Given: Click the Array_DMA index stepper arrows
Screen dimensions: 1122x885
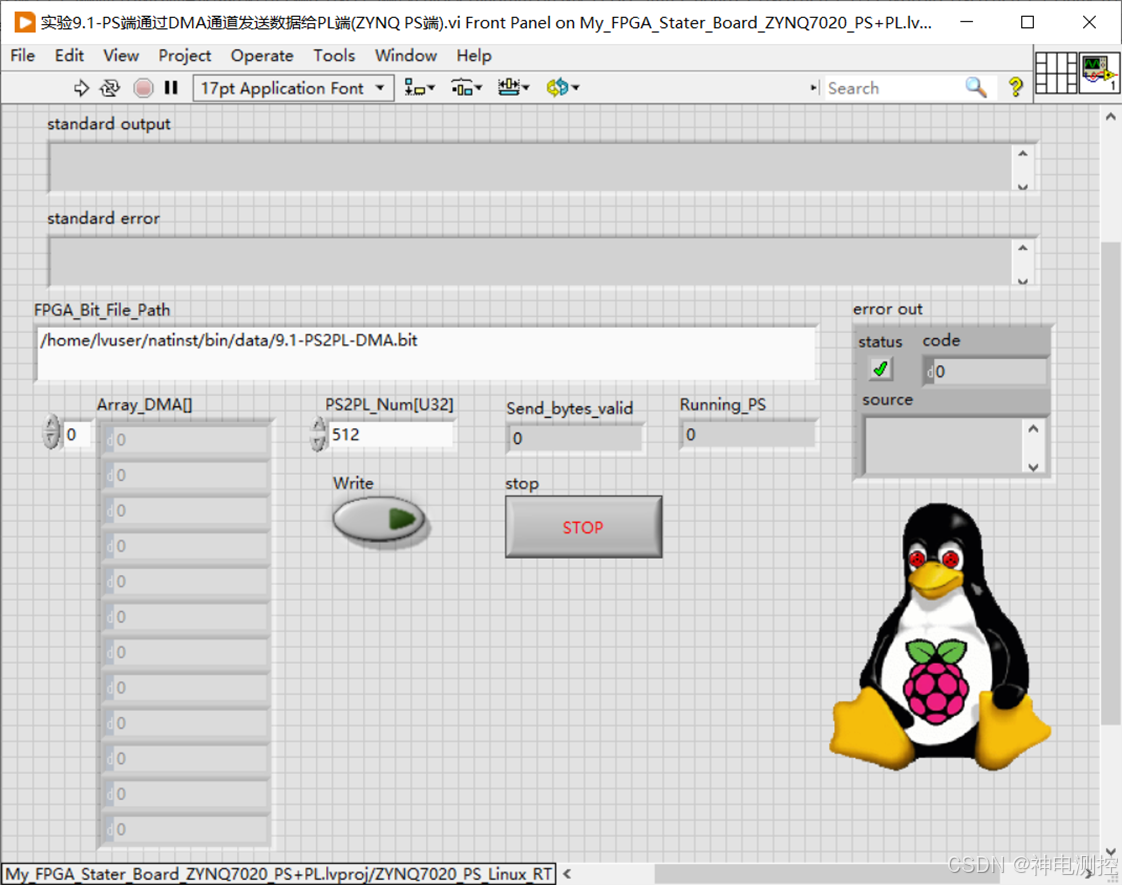Looking at the screenshot, I should [51, 432].
